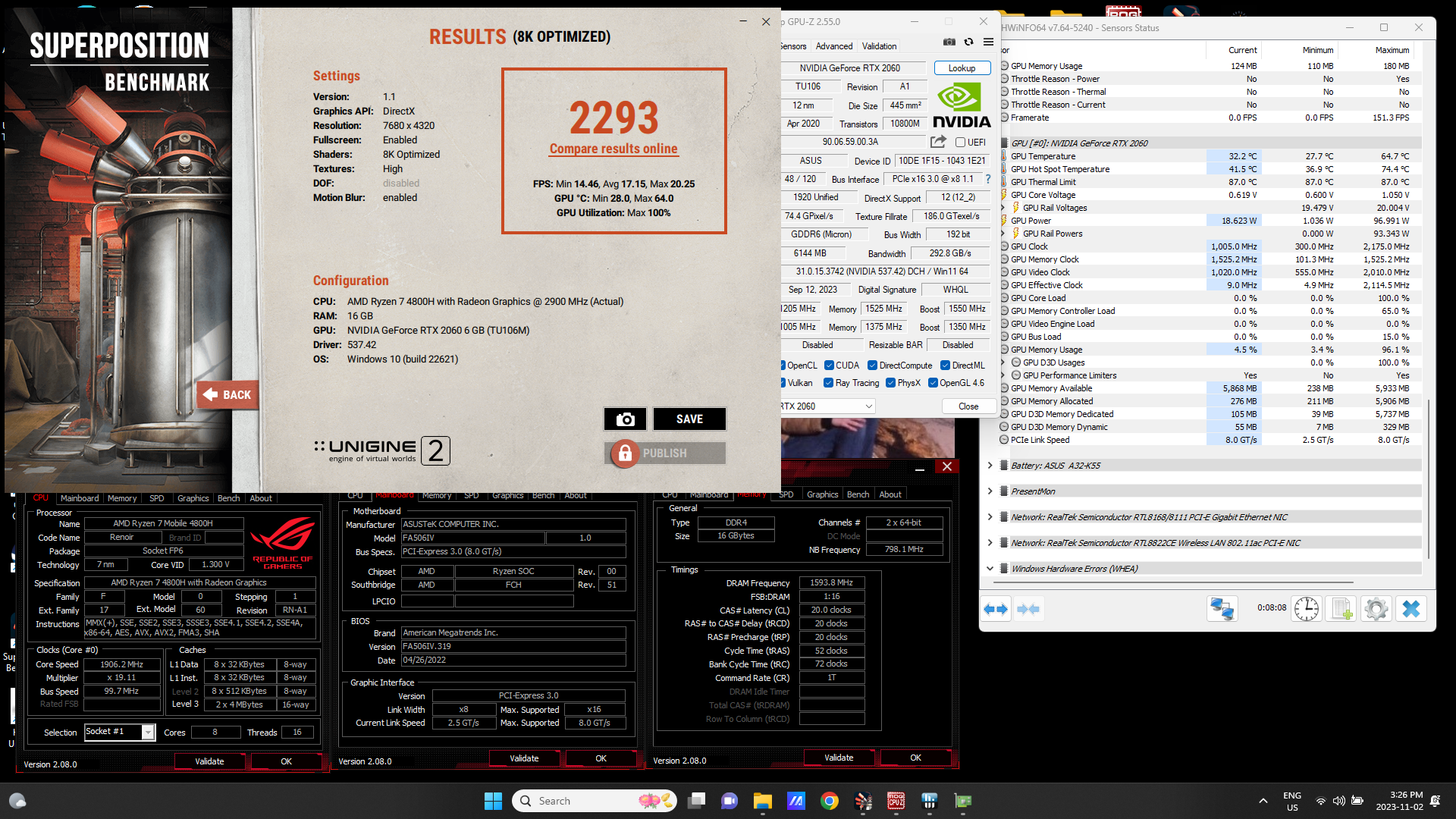
Task: Toggle the PhysX checkbox in GPU-Z
Action: [x=890, y=383]
